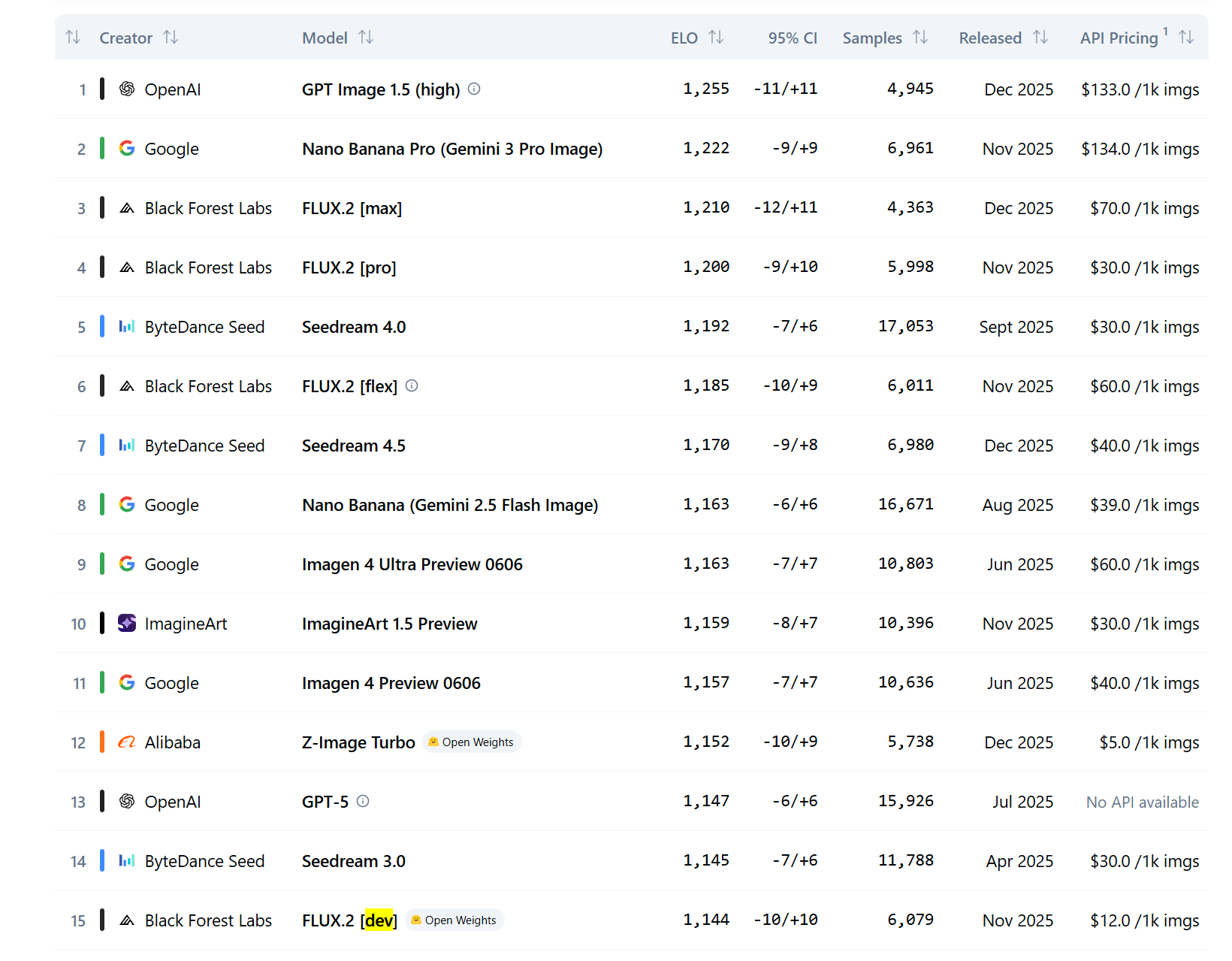This screenshot has width=1232, height=961.
Task: Click Seedream 3.0 model name
Action: pos(354,861)
